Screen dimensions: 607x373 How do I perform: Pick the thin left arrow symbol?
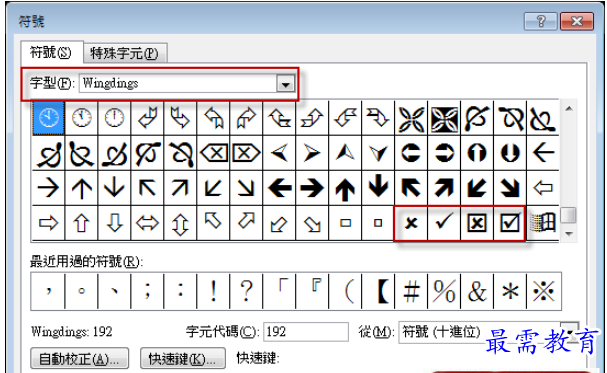pyautogui.click(x=543, y=153)
